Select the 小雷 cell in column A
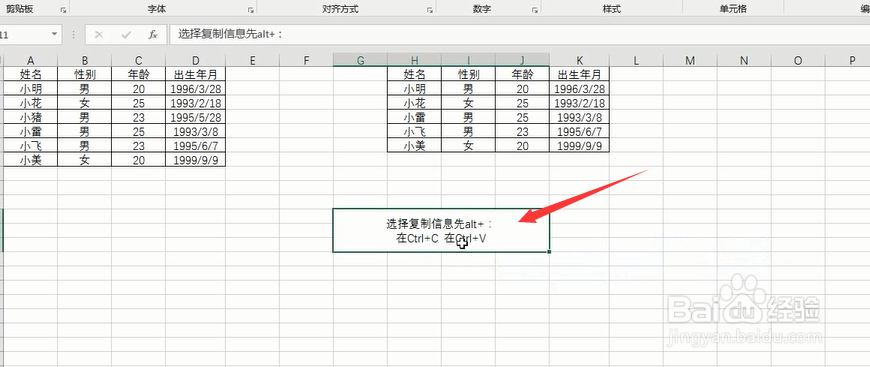The height and width of the screenshot is (367, 870). point(31,132)
